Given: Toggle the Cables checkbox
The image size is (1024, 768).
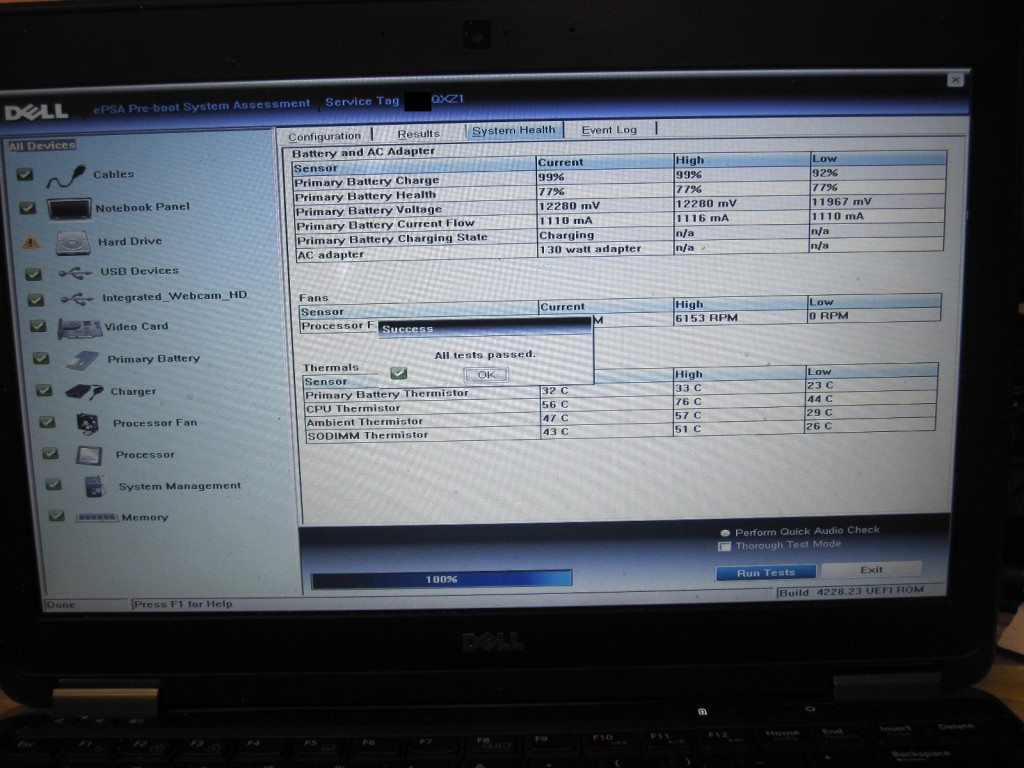Looking at the screenshot, I should coord(25,174).
